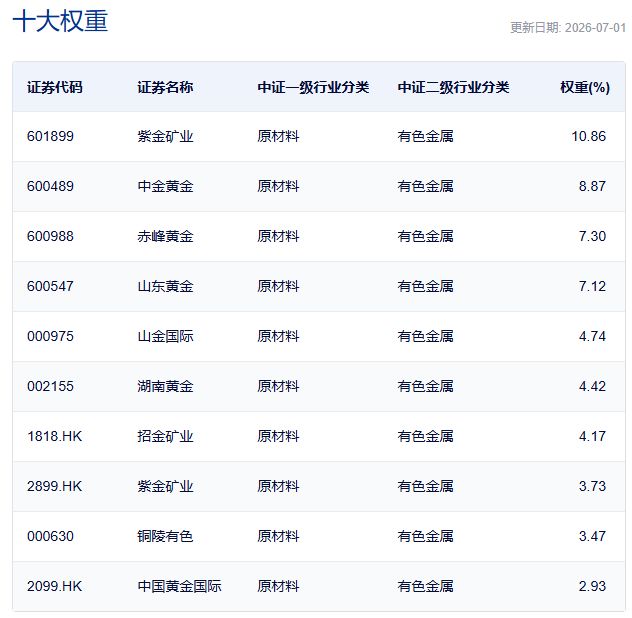Click the 十大权重 heading
The height and width of the screenshot is (618, 632).
(60, 21)
